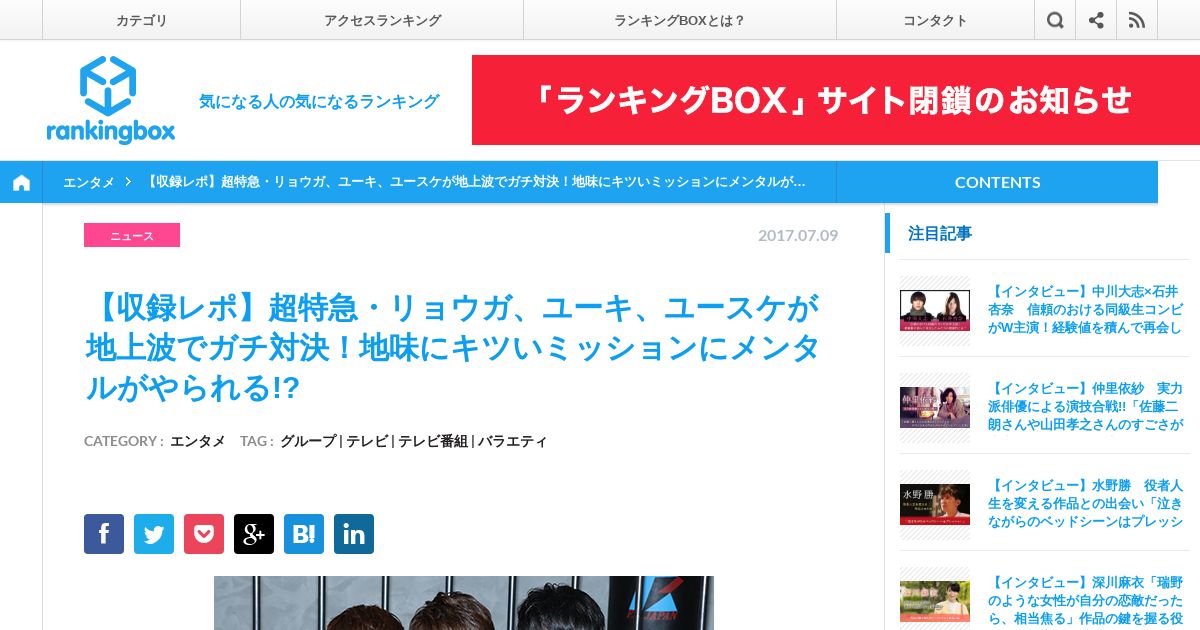The width and height of the screenshot is (1200, 630).
Task: Click pink ニュース label
Action: (x=132, y=235)
